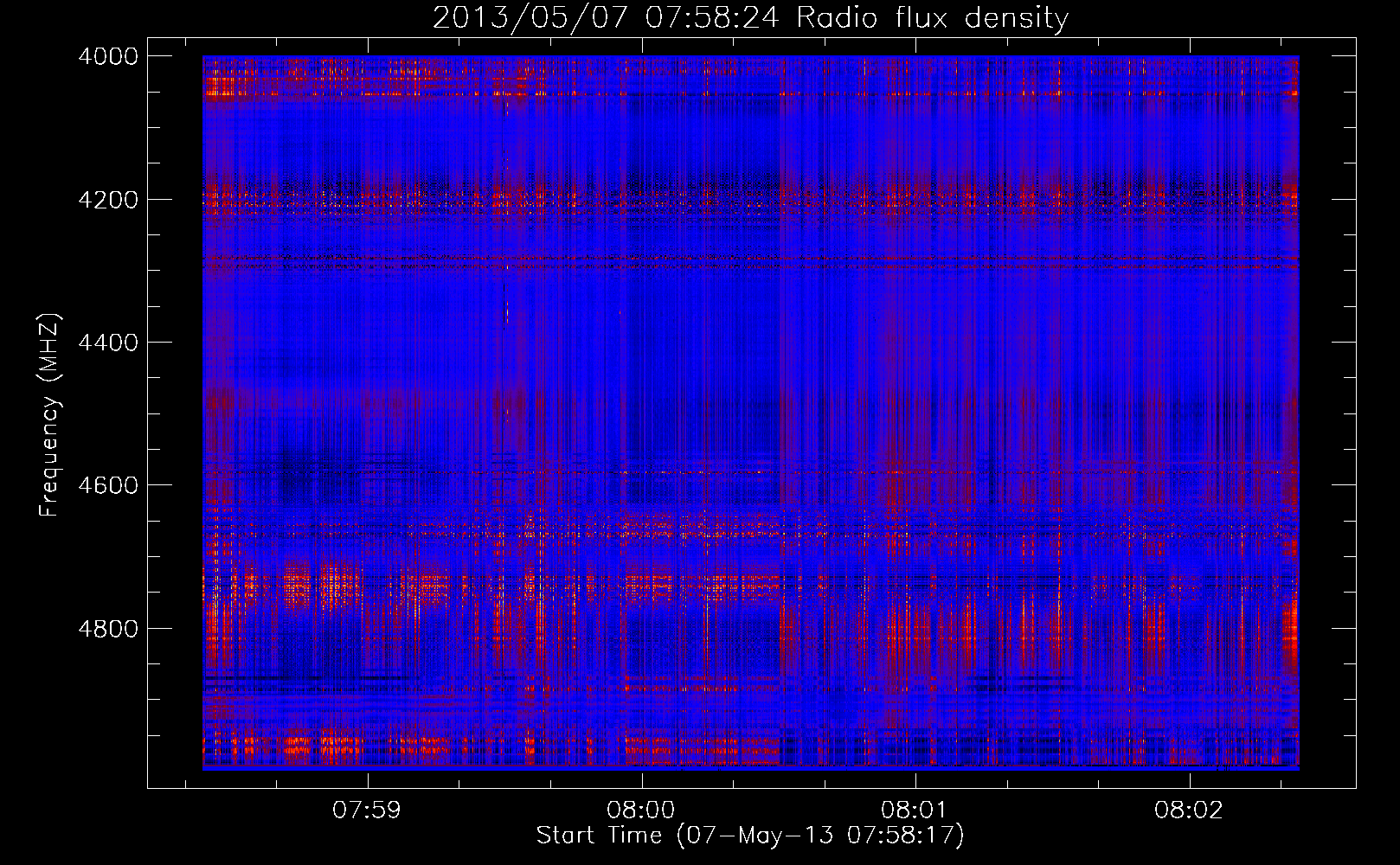
Task: Click the '08:02' time axis label
Action: [1189, 811]
